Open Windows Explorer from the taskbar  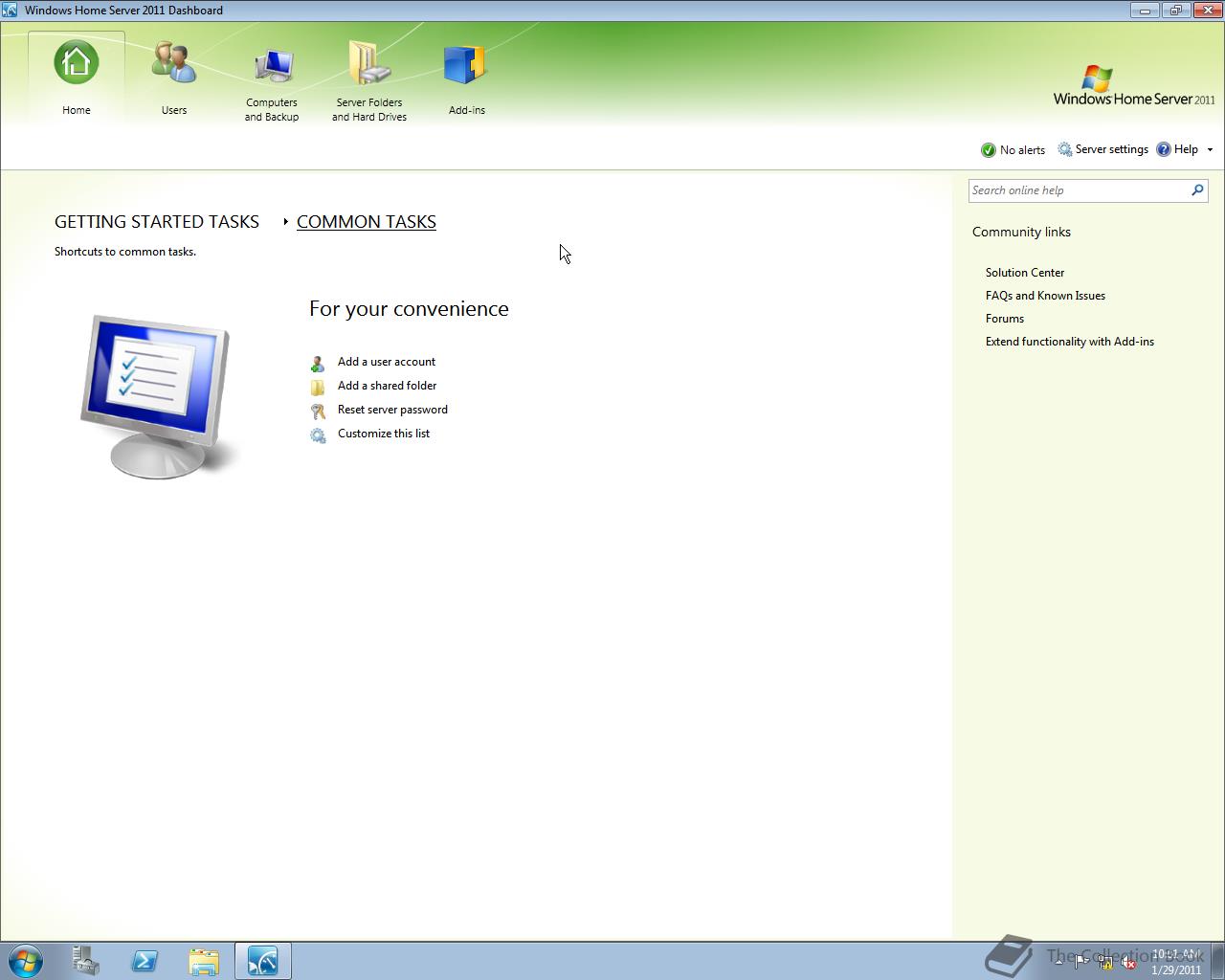point(204,961)
